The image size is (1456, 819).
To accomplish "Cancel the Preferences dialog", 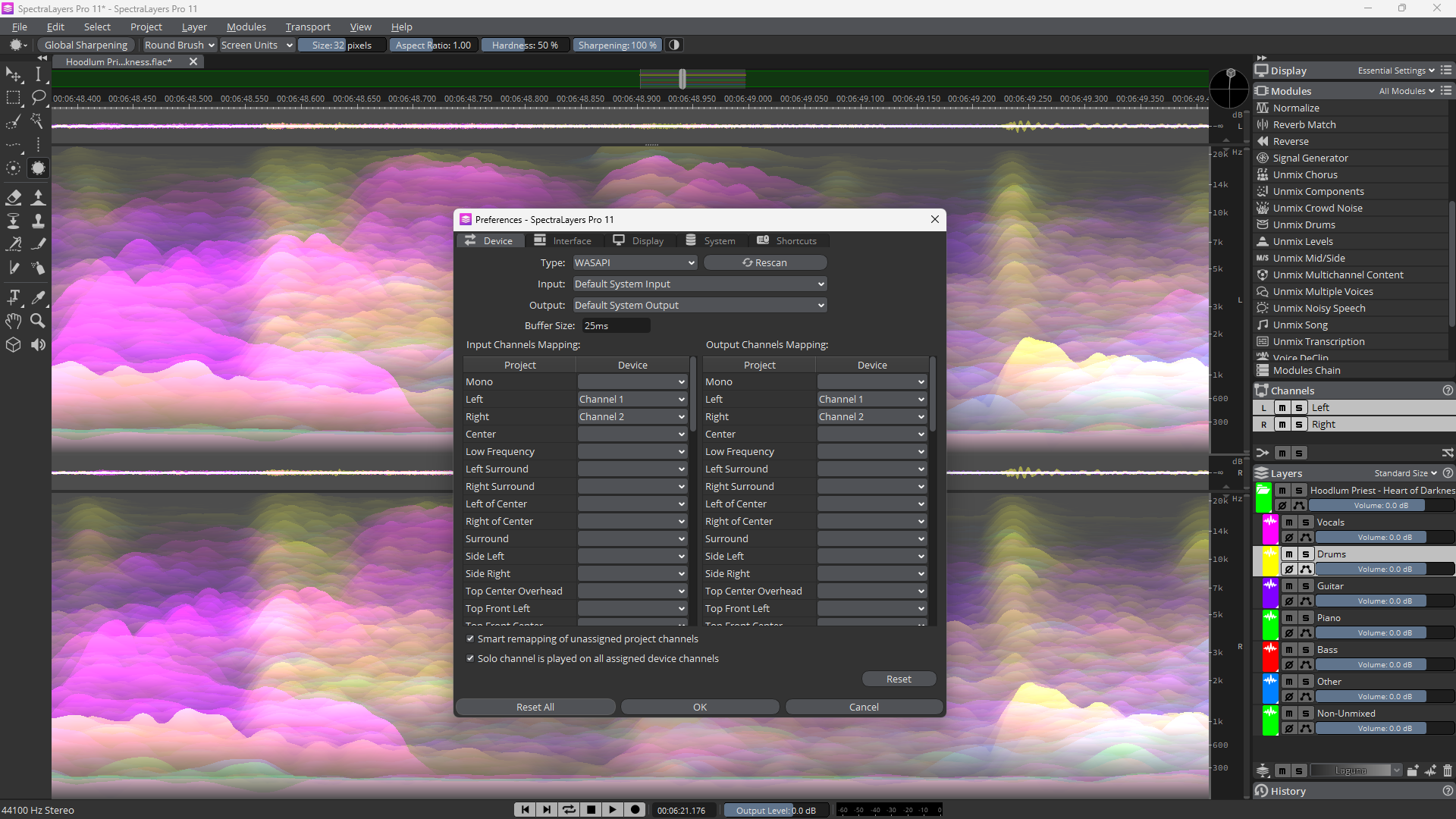I will coord(864,707).
